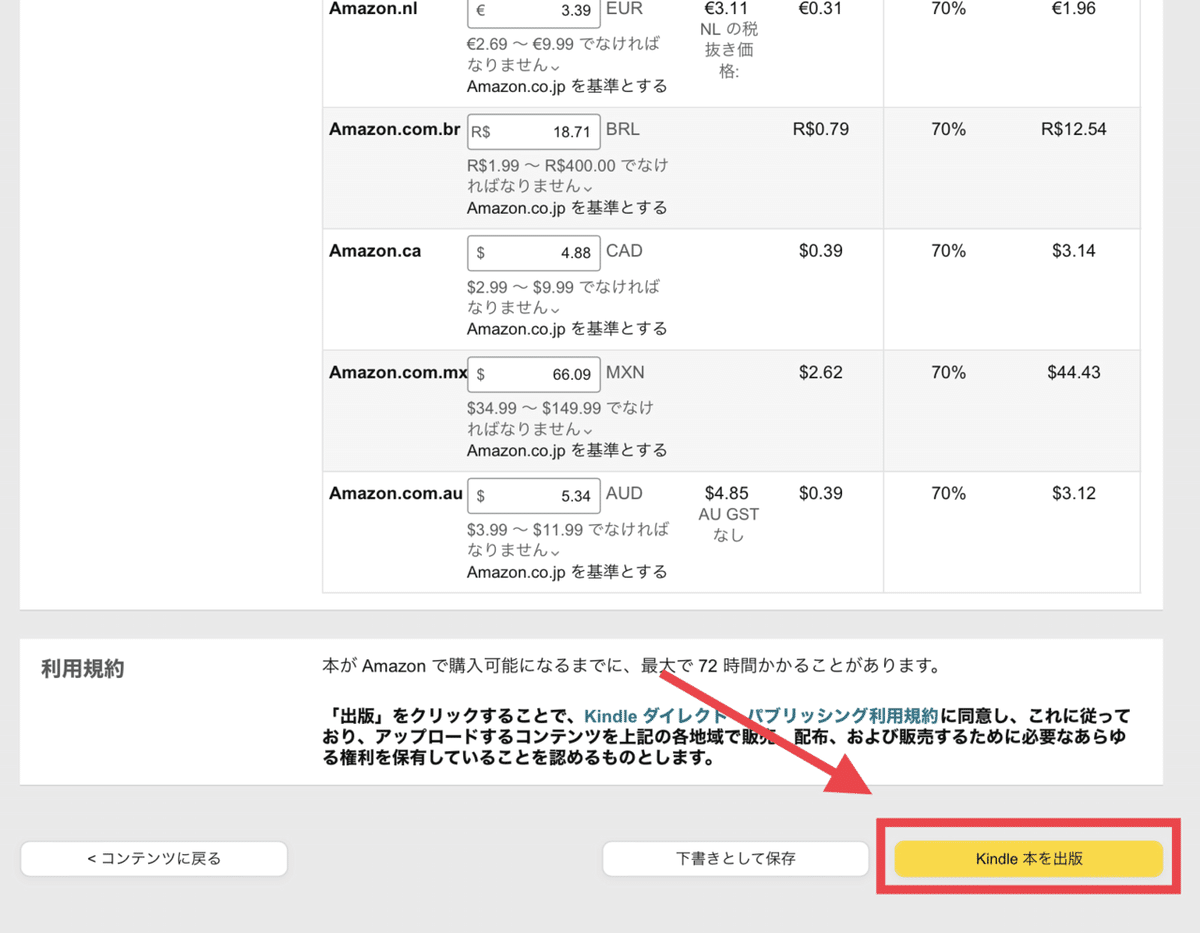
Task: Select Amazon.nl marketplace label
Action: click(x=373, y=9)
